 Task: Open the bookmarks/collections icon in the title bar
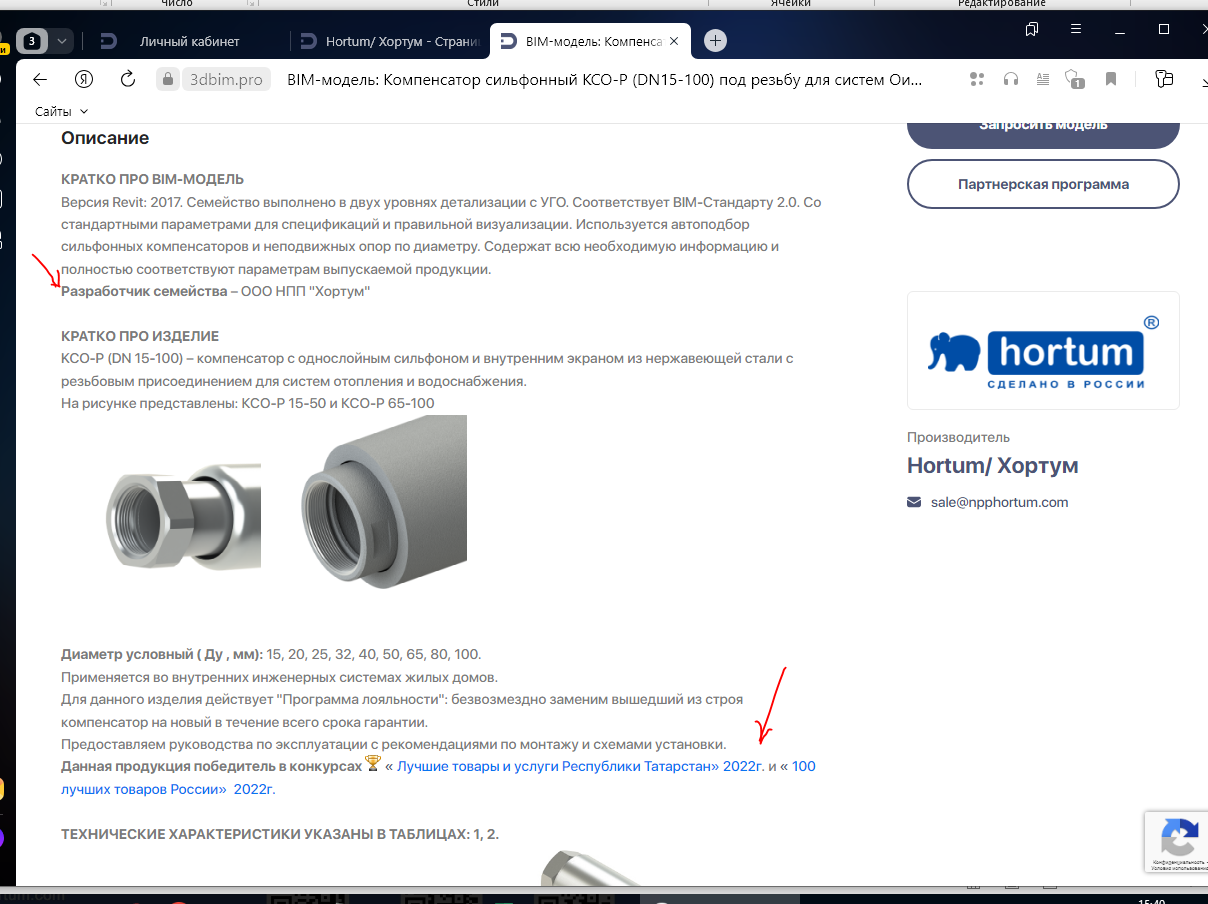(1032, 30)
